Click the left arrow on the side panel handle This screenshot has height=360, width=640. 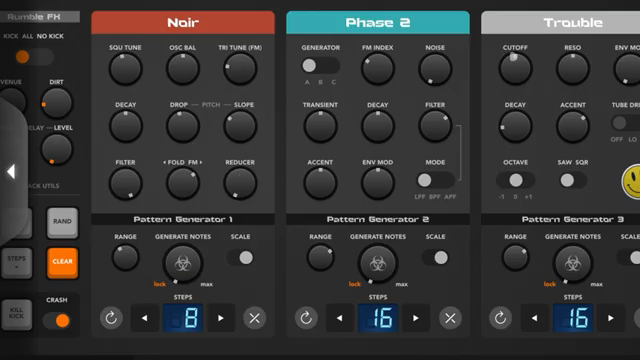(x=11, y=171)
